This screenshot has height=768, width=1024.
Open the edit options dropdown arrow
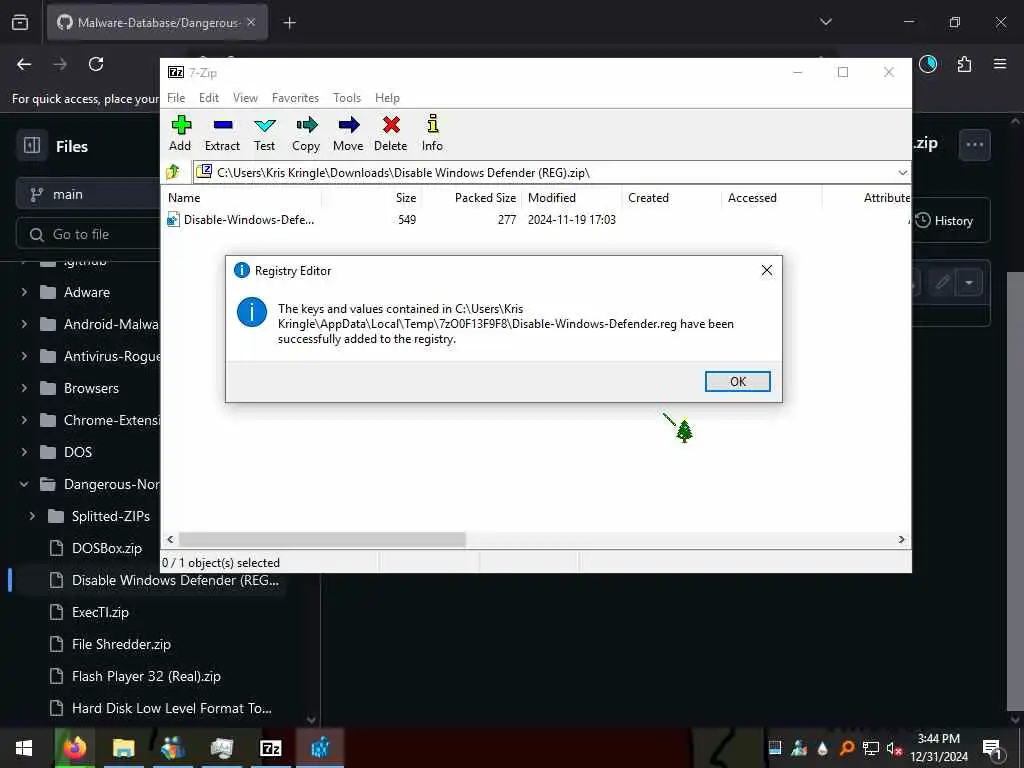coord(969,282)
